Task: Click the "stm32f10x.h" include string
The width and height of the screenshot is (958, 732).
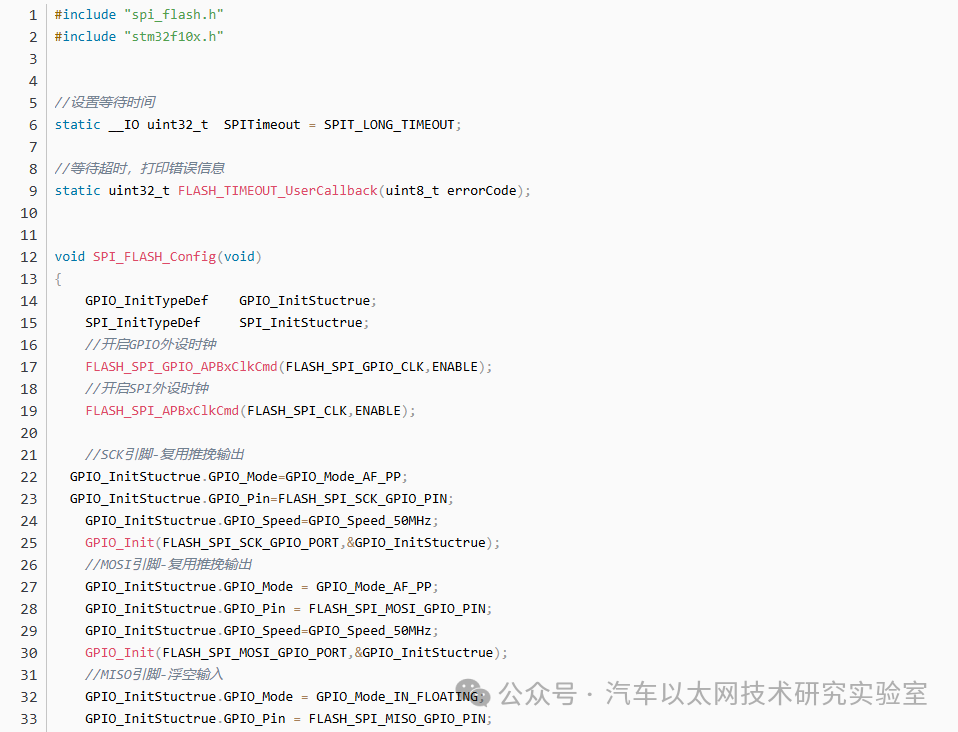Action: coord(174,37)
